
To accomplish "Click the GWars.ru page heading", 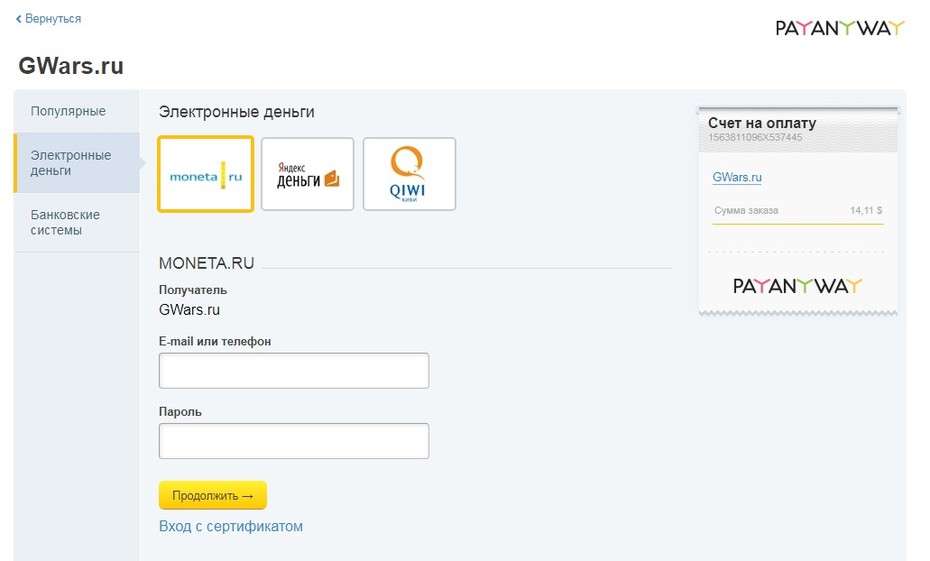I will [x=71, y=66].
